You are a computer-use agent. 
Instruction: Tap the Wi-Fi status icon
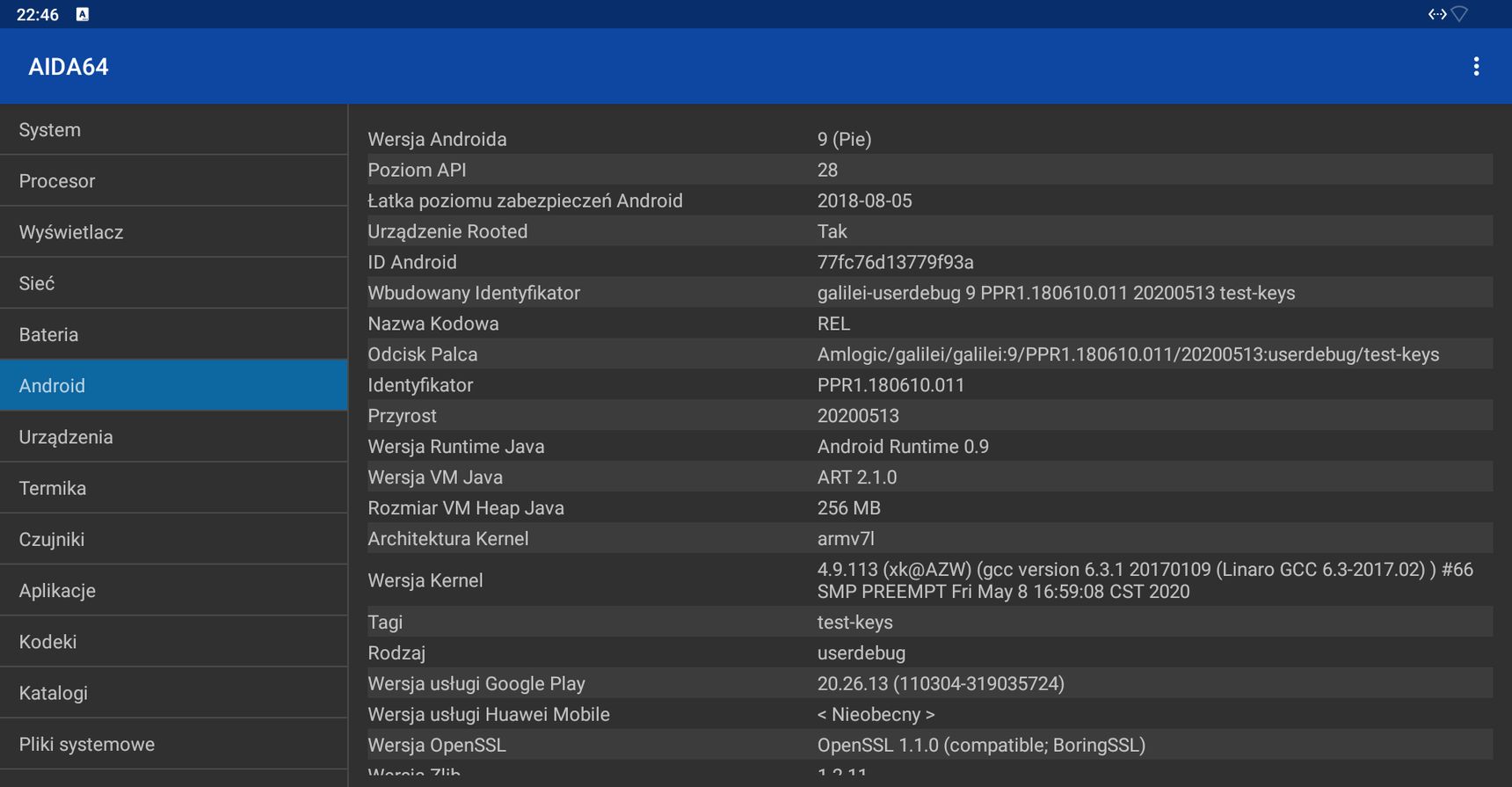(1460, 14)
